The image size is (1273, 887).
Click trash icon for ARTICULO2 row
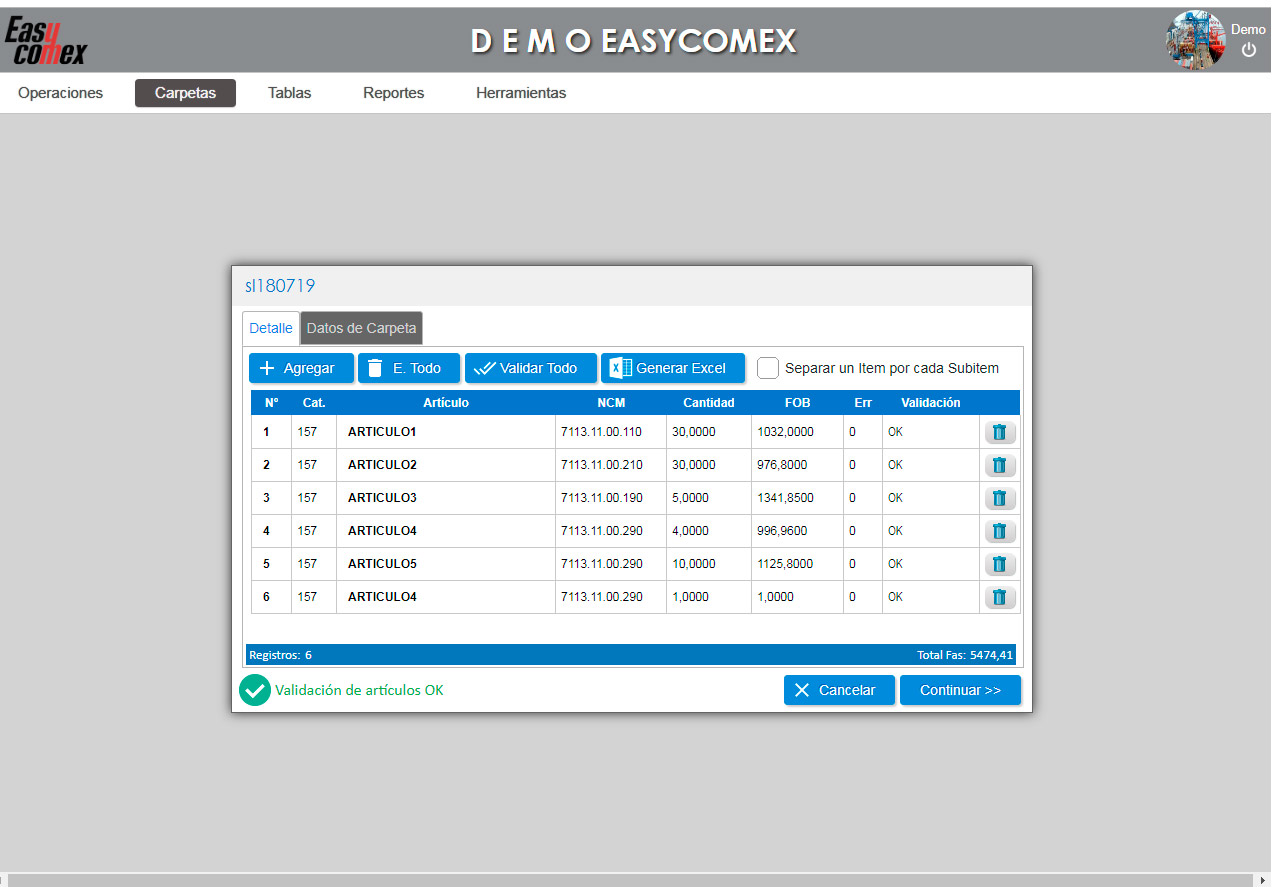tap(1000, 465)
